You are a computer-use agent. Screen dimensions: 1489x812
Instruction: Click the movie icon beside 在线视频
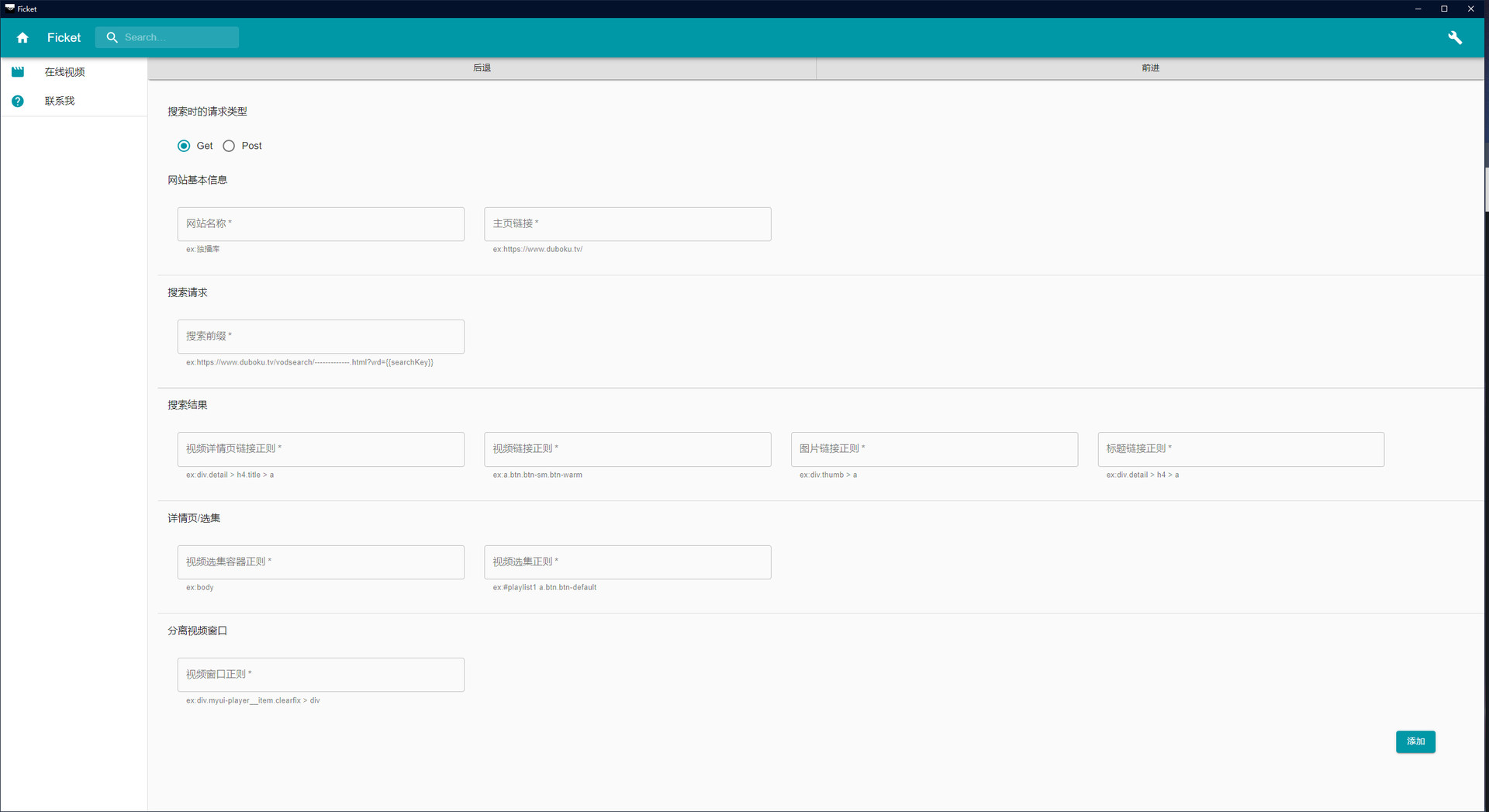(x=17, y=71)
